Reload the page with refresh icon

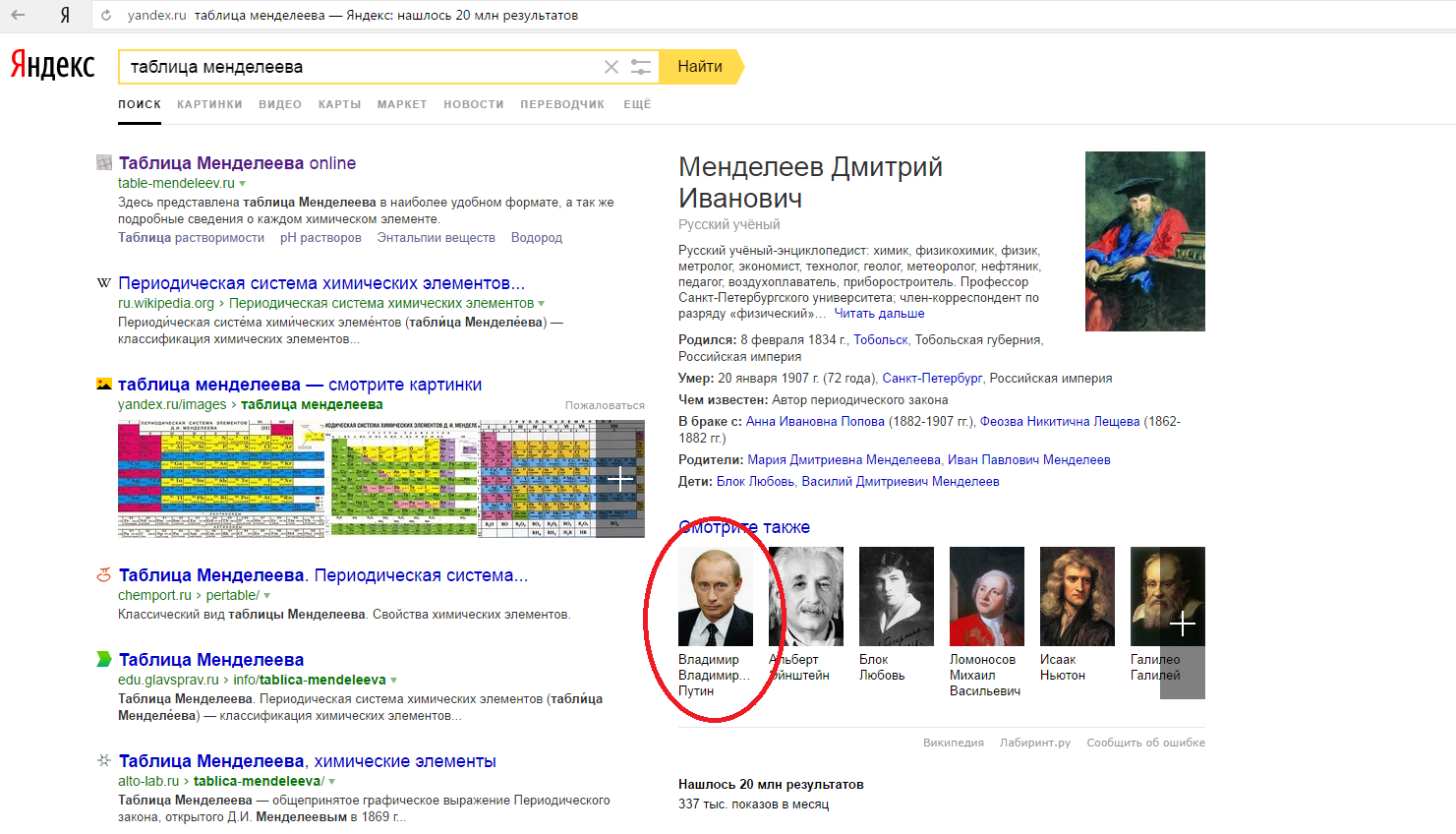pyautogui.click(x=105, y=15)
